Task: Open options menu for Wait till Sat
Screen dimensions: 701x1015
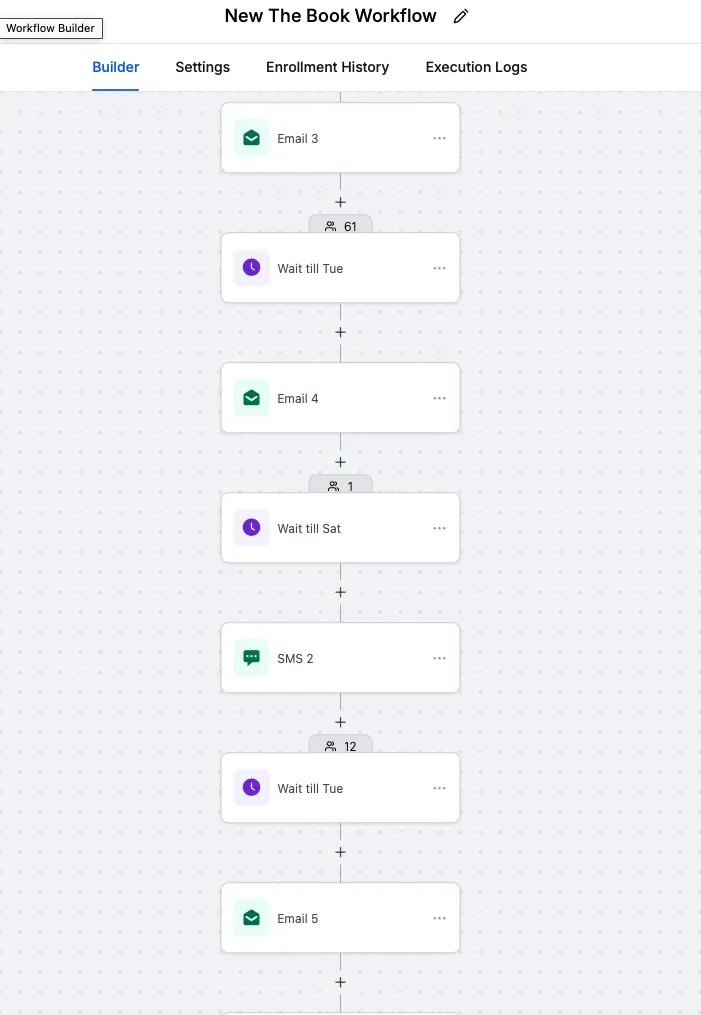Action: tap(440, 528)
